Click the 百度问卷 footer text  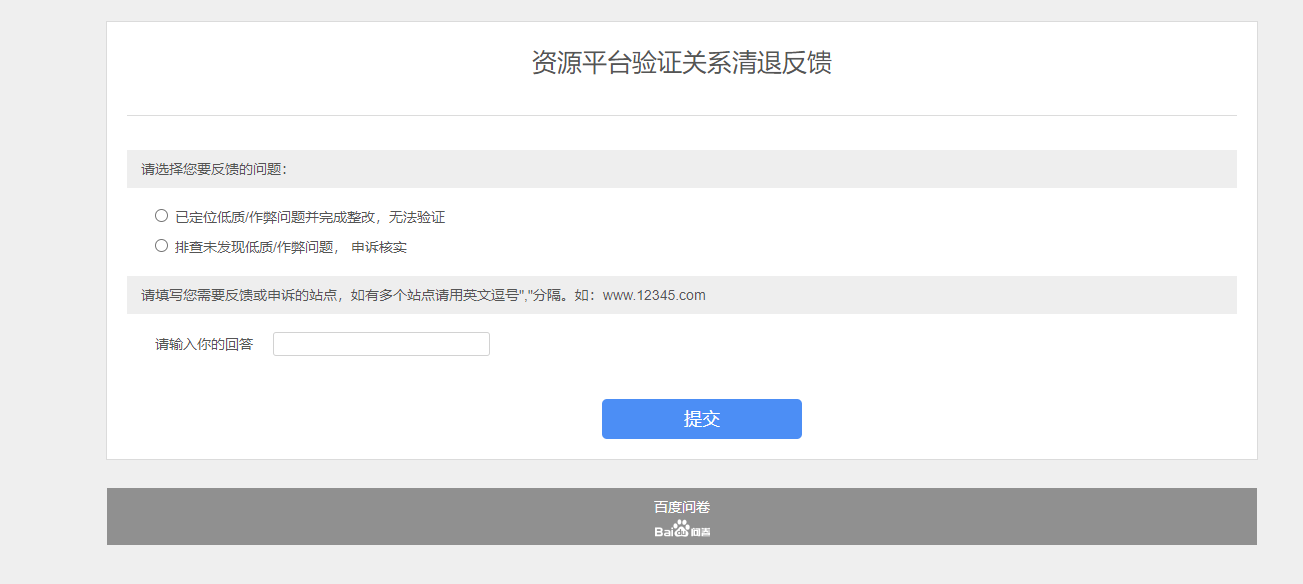coord(682,507)
